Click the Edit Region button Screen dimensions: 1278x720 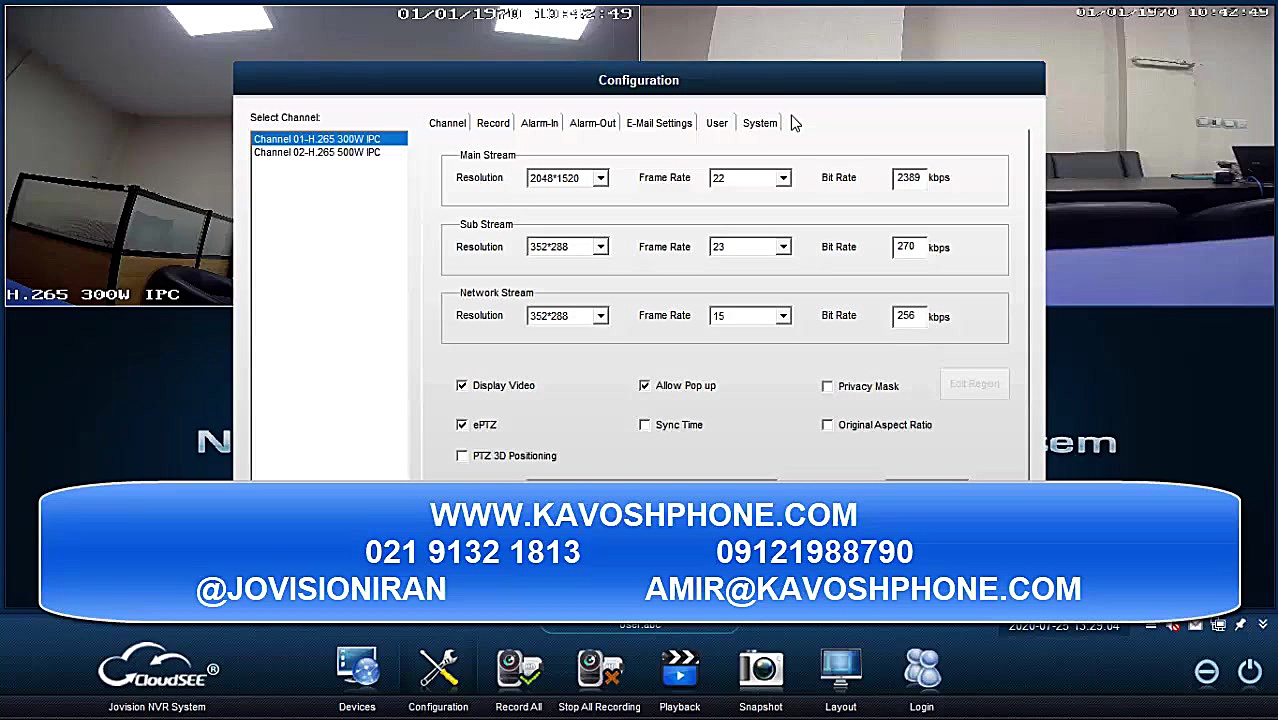974,384
